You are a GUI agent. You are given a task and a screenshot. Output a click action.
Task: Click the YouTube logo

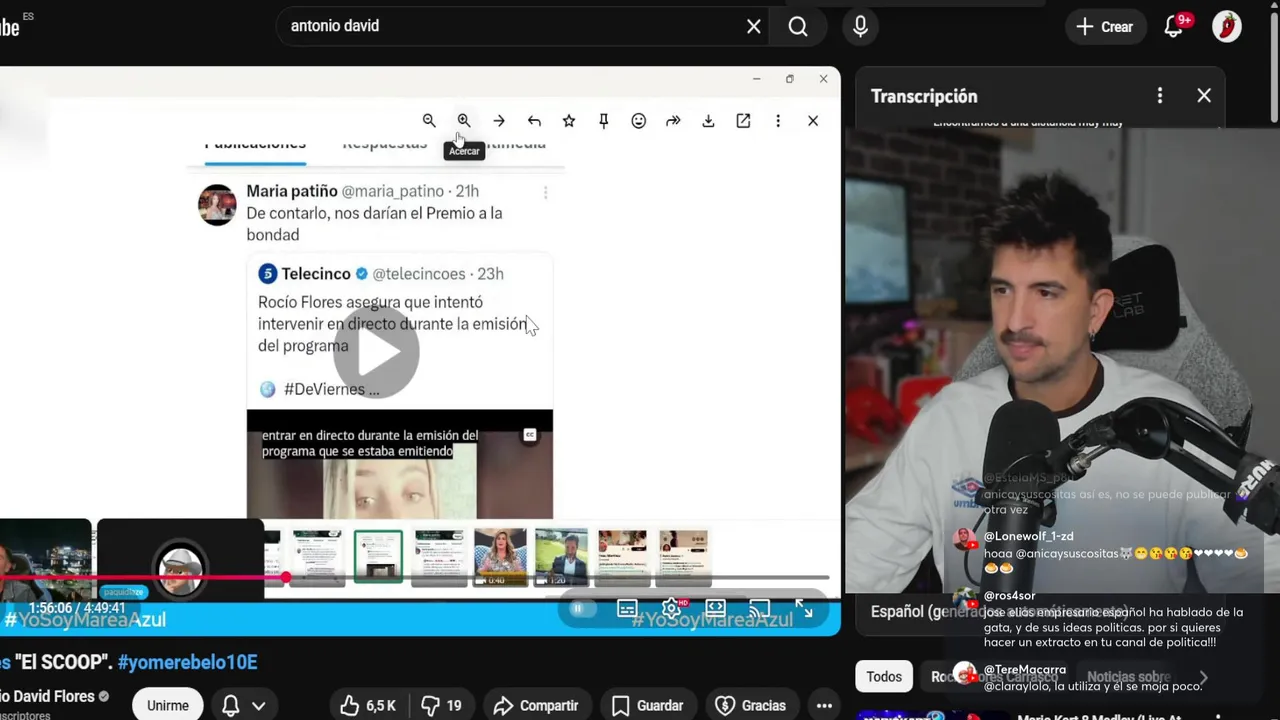(x=10, y=27)
